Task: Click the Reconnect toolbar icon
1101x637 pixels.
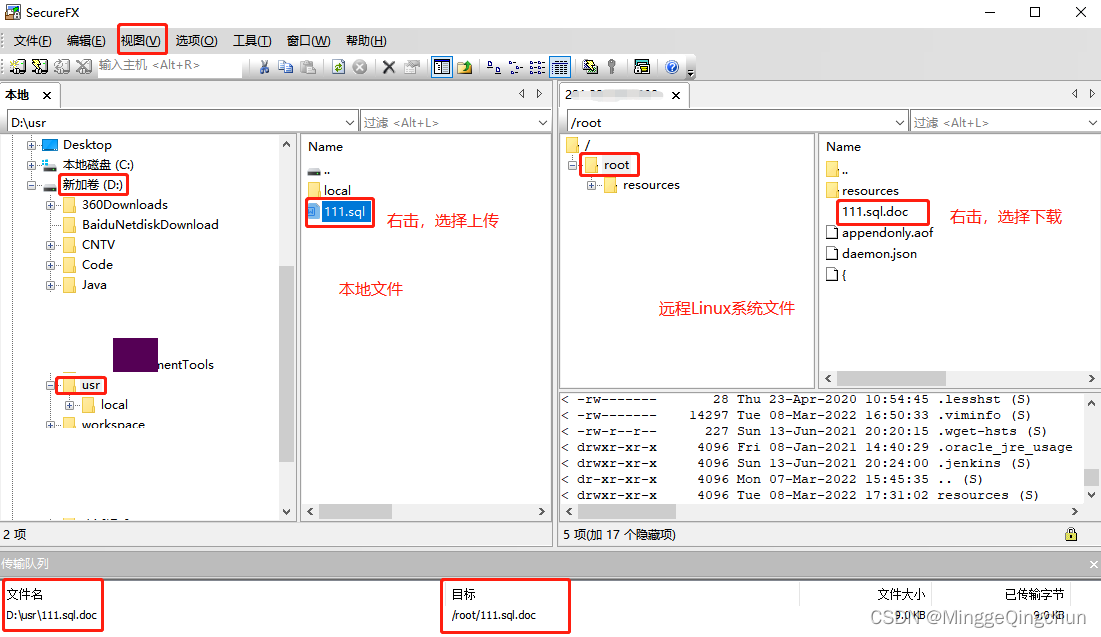Action: tap(62, 67)
